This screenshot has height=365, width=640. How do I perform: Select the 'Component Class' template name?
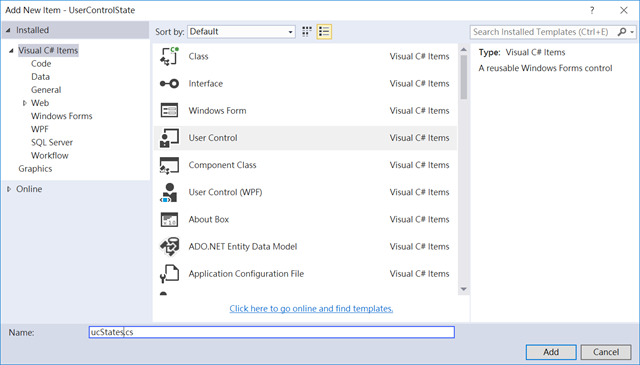222,165
